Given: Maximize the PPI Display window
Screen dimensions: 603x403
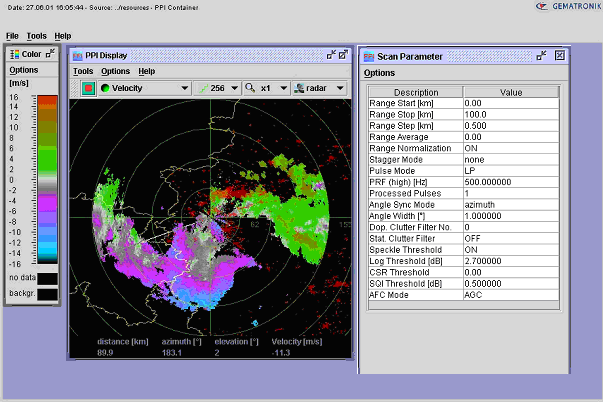Looking at the screenshot, I should [343, 55].
